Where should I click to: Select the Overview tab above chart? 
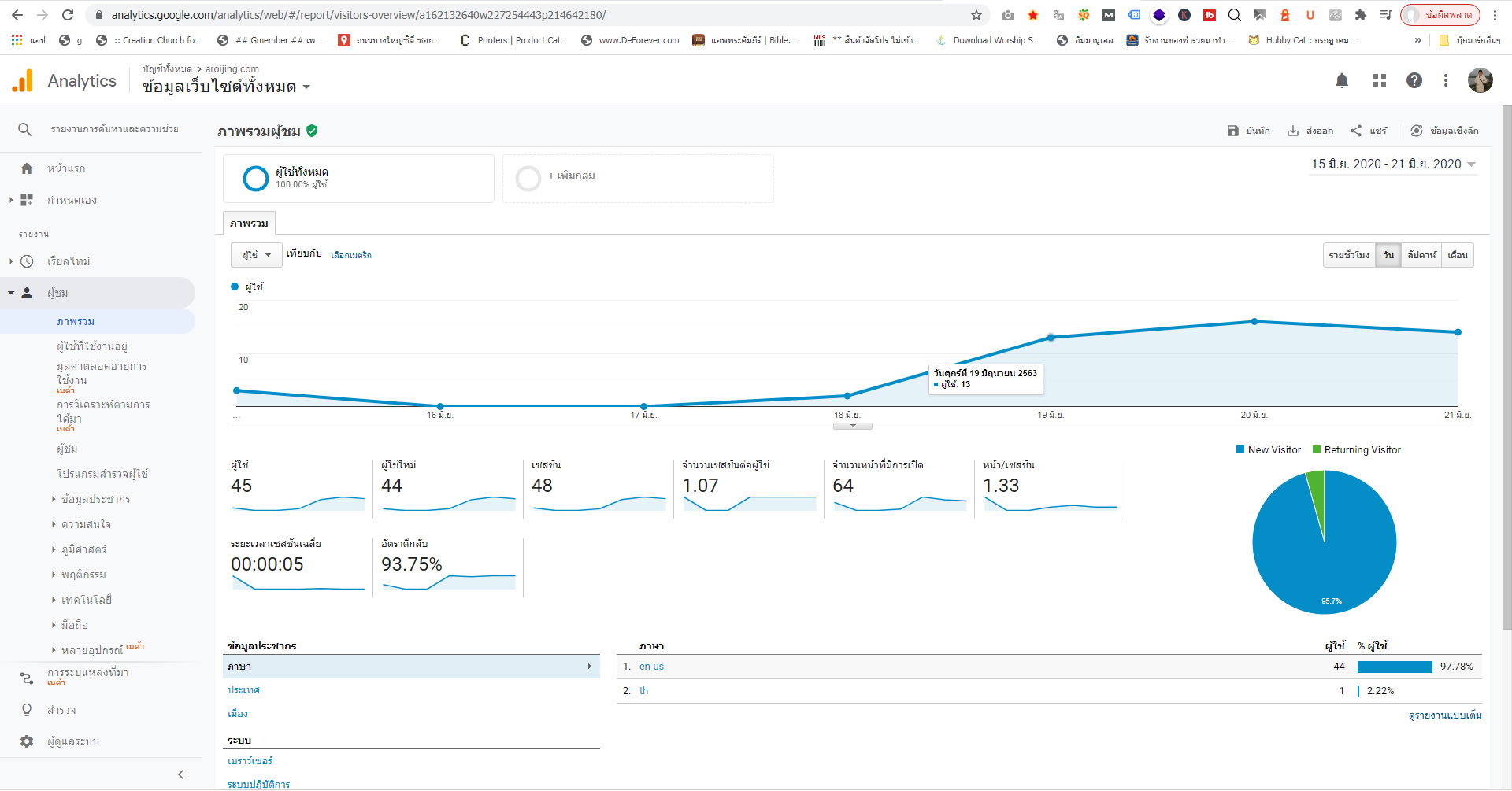249,224
